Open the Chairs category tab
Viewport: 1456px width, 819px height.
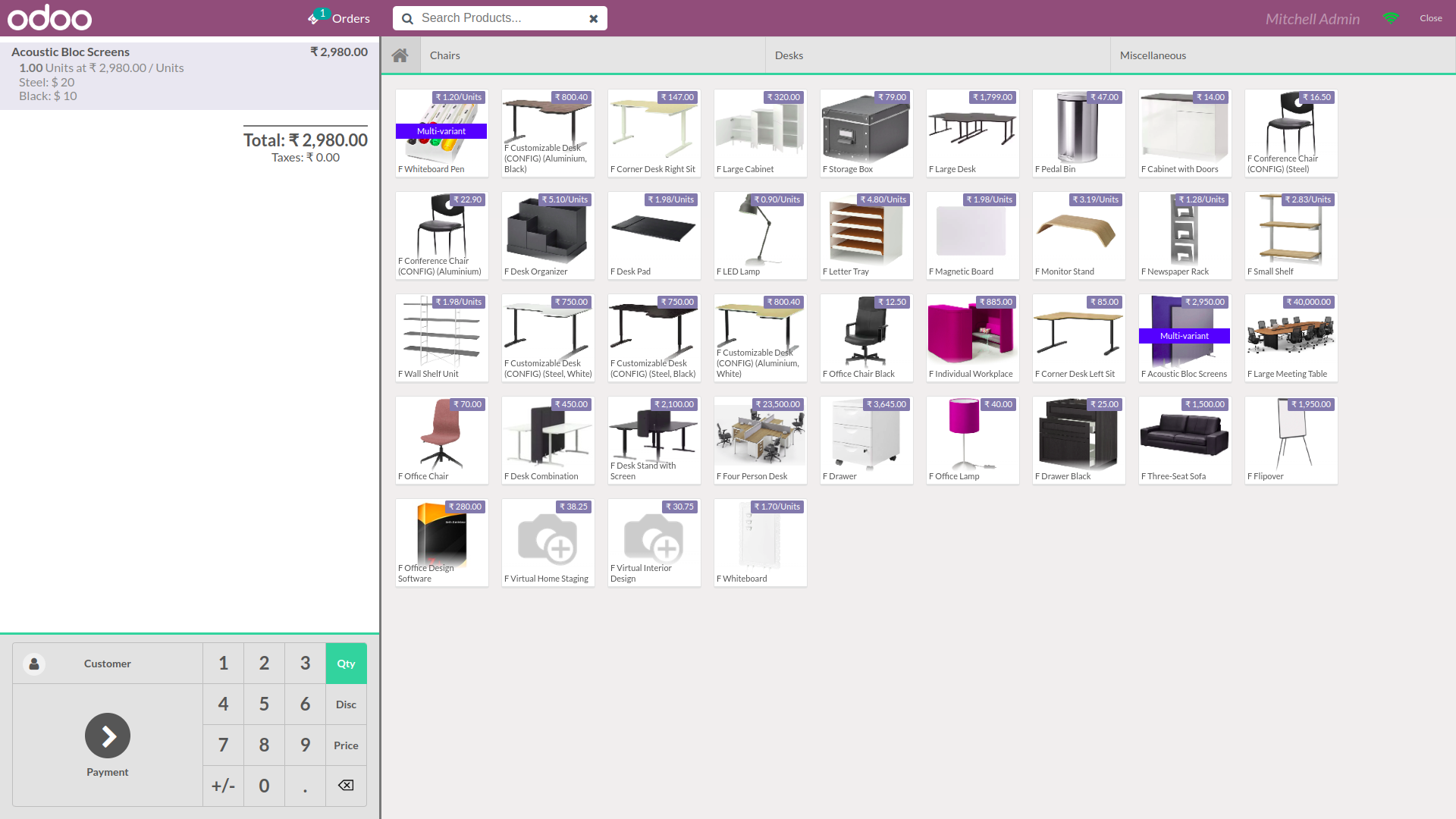click(445, 55)
